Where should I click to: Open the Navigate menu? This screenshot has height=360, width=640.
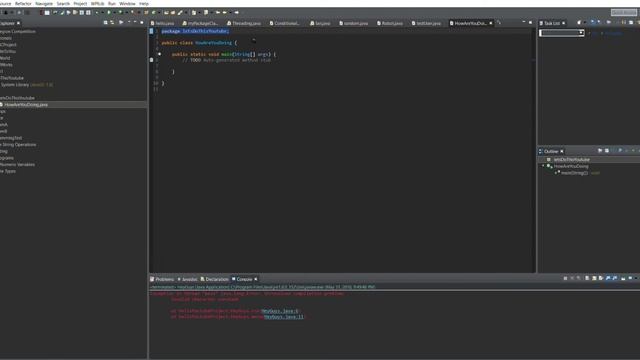pos(44,3)
